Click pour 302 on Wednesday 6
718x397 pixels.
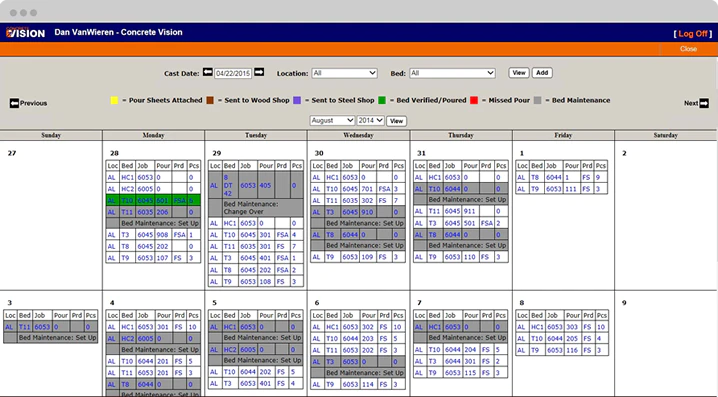[368, 327]
